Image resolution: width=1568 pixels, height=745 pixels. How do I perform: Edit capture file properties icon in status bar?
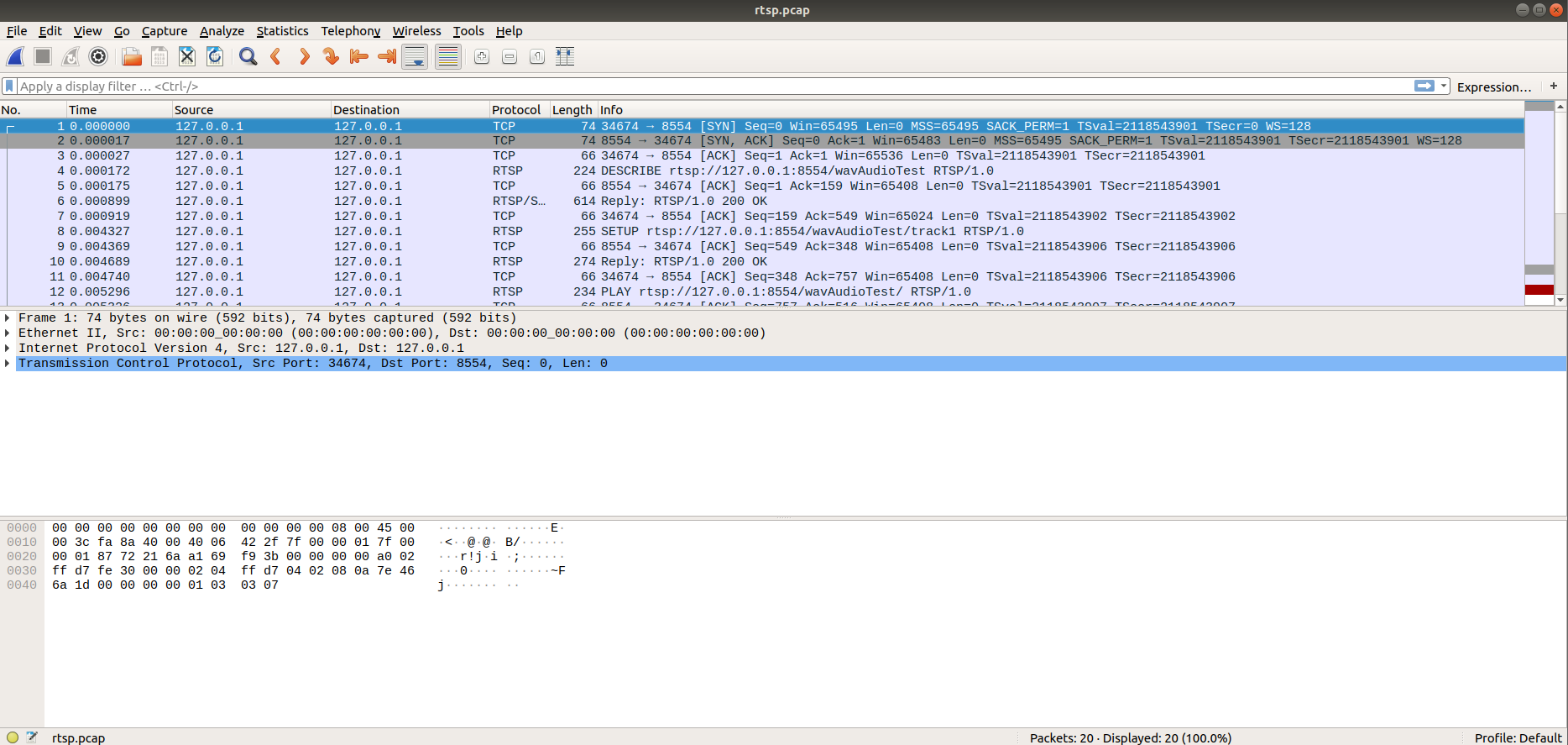32,737
